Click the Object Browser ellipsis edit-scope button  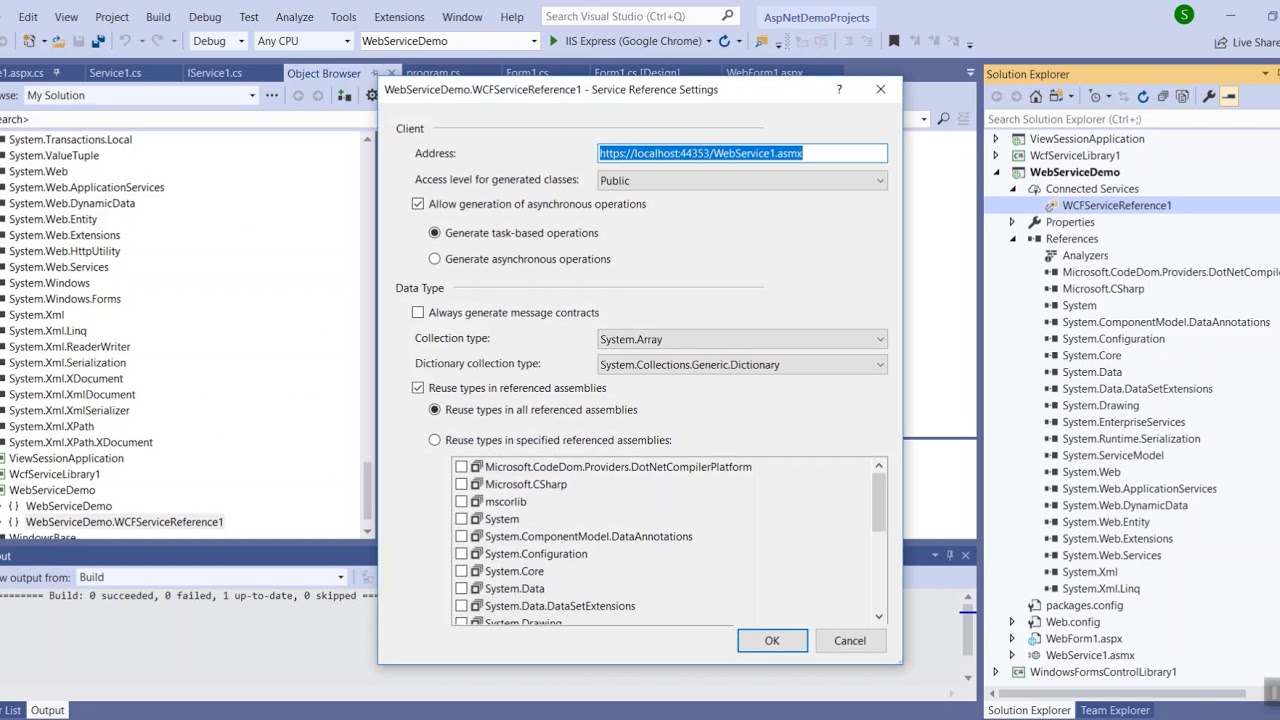click(x=271, y=95)
